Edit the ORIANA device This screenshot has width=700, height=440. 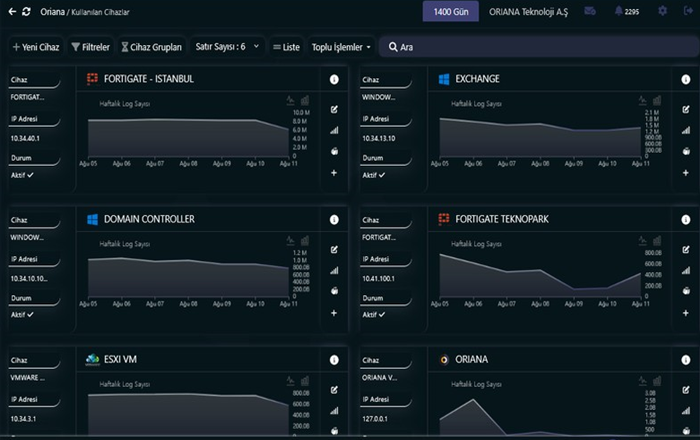[686, 390]
